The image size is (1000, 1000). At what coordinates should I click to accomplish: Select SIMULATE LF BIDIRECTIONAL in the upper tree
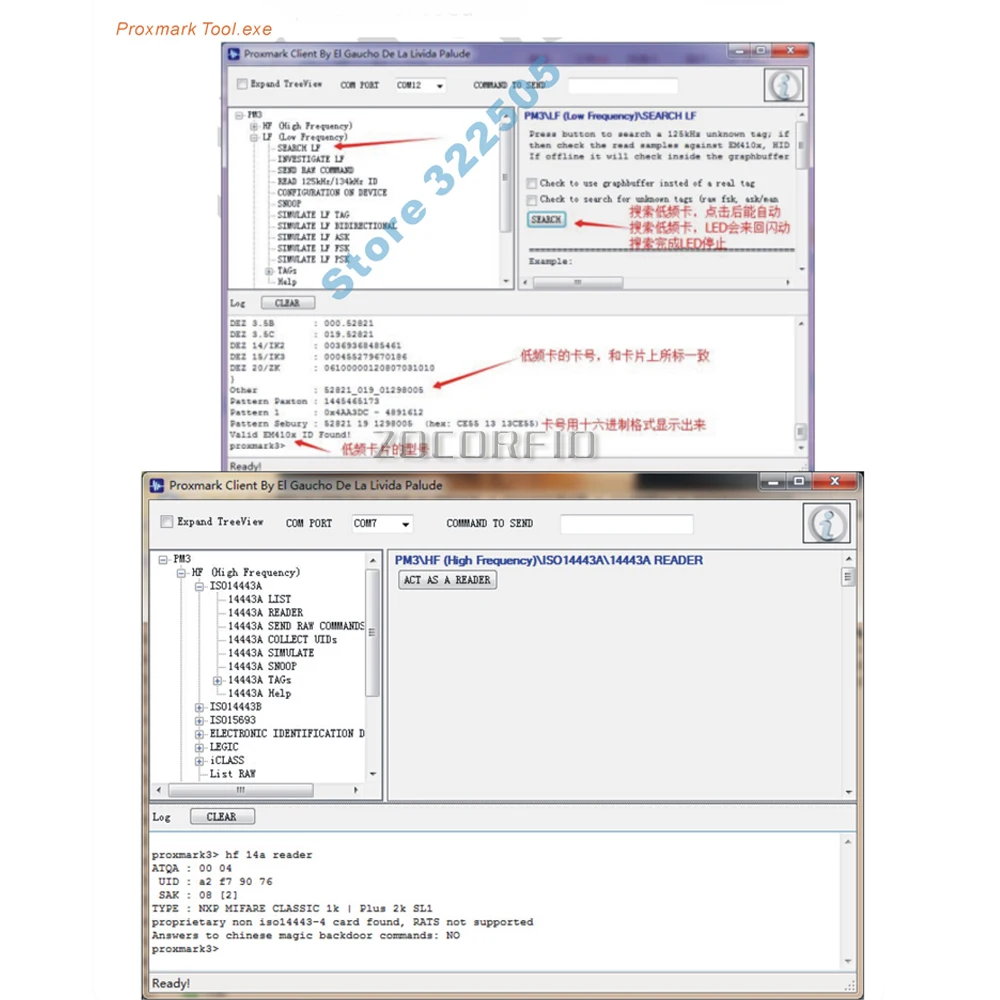pos(337,226)
